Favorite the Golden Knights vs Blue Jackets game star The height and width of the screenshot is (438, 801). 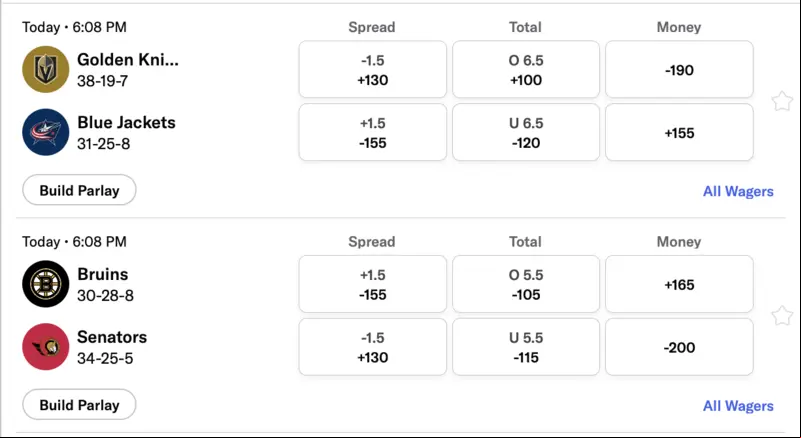pyautogui.click(x=782, y=101)
